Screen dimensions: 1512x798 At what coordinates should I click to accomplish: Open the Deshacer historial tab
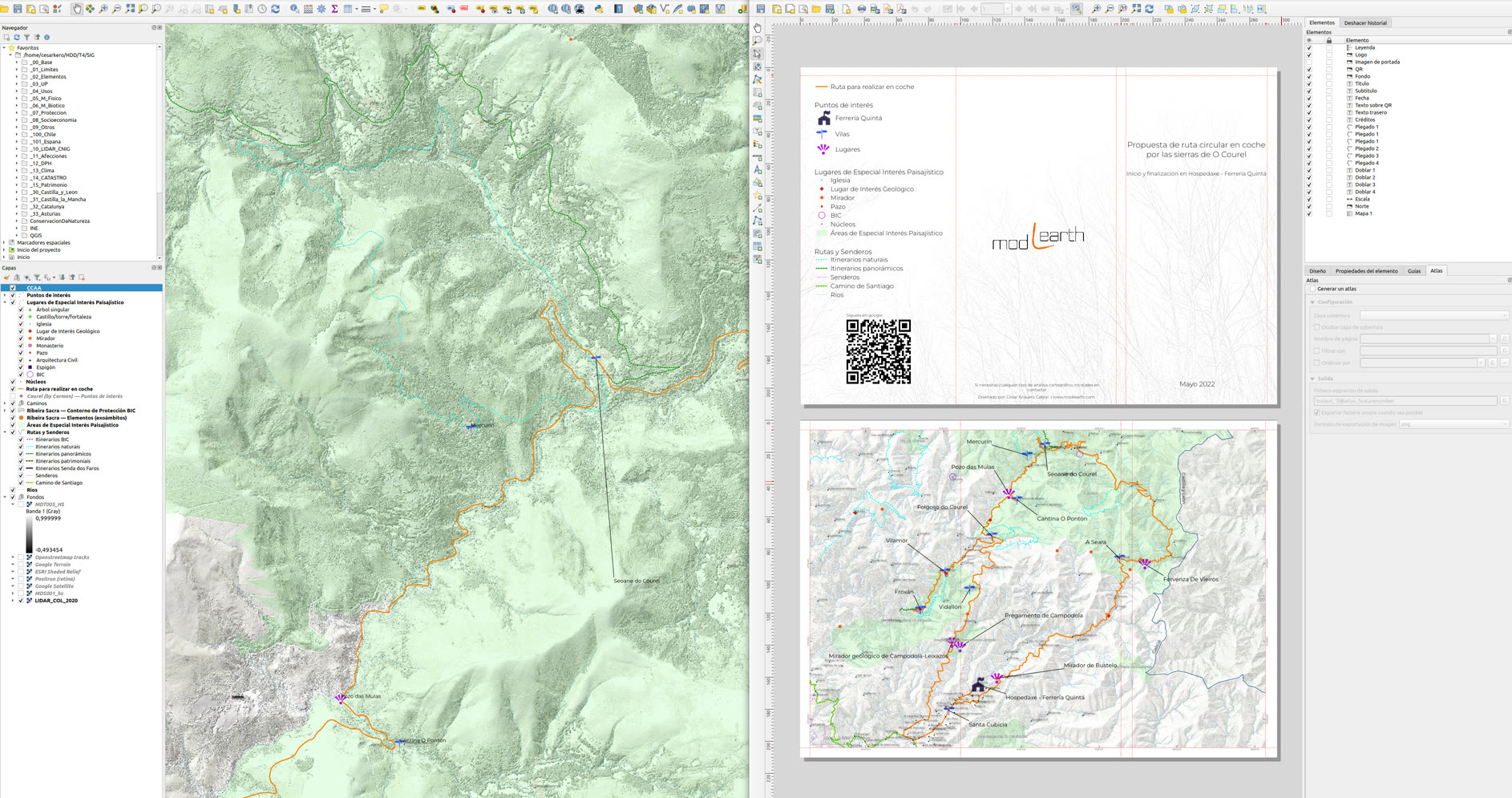(1365, 22)
